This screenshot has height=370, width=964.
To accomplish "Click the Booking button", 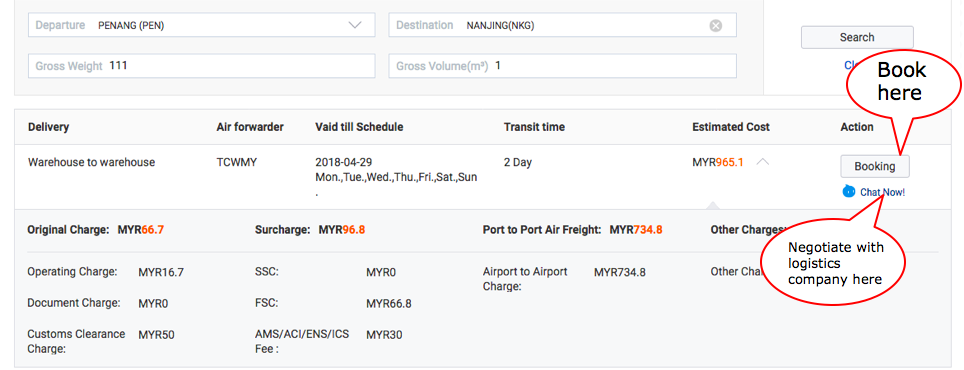I will [875, 166].
